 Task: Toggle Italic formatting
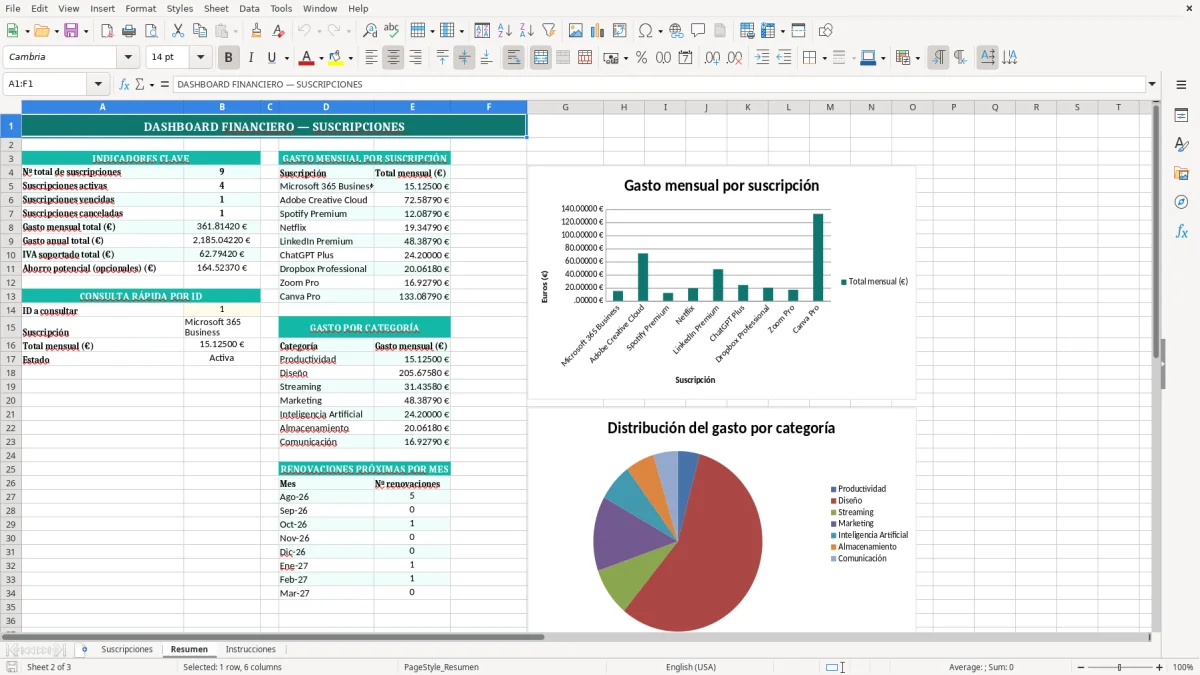click(250, 58)
